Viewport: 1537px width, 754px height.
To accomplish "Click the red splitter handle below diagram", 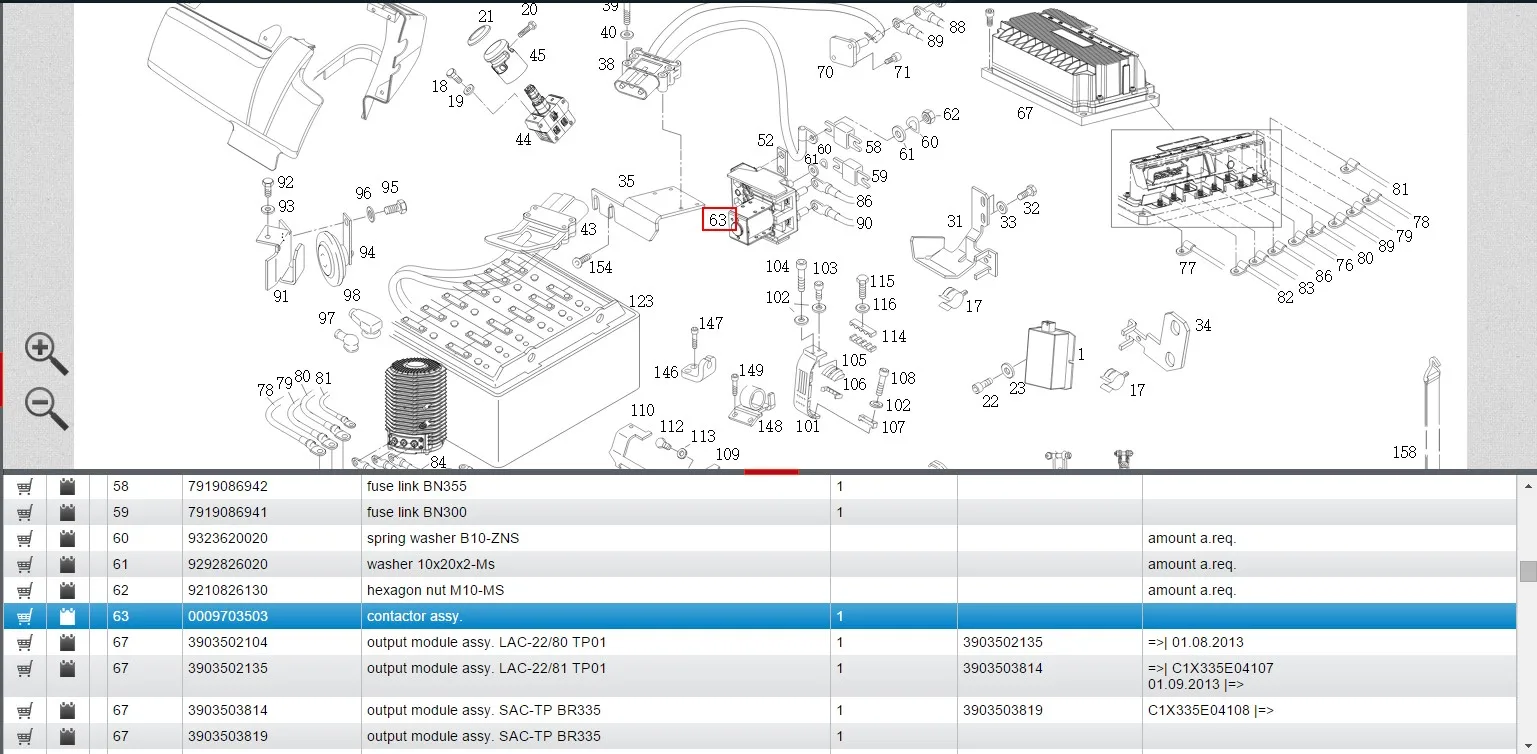I will coord(771,471).
